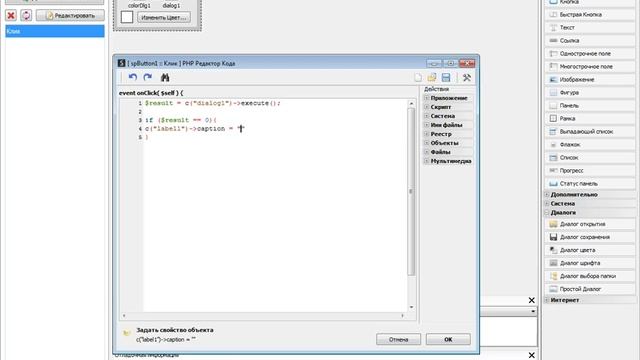Viewport: 640px width, 360px height.
Task: Pick the Флажок checkbox component
Action: (589, 144)
